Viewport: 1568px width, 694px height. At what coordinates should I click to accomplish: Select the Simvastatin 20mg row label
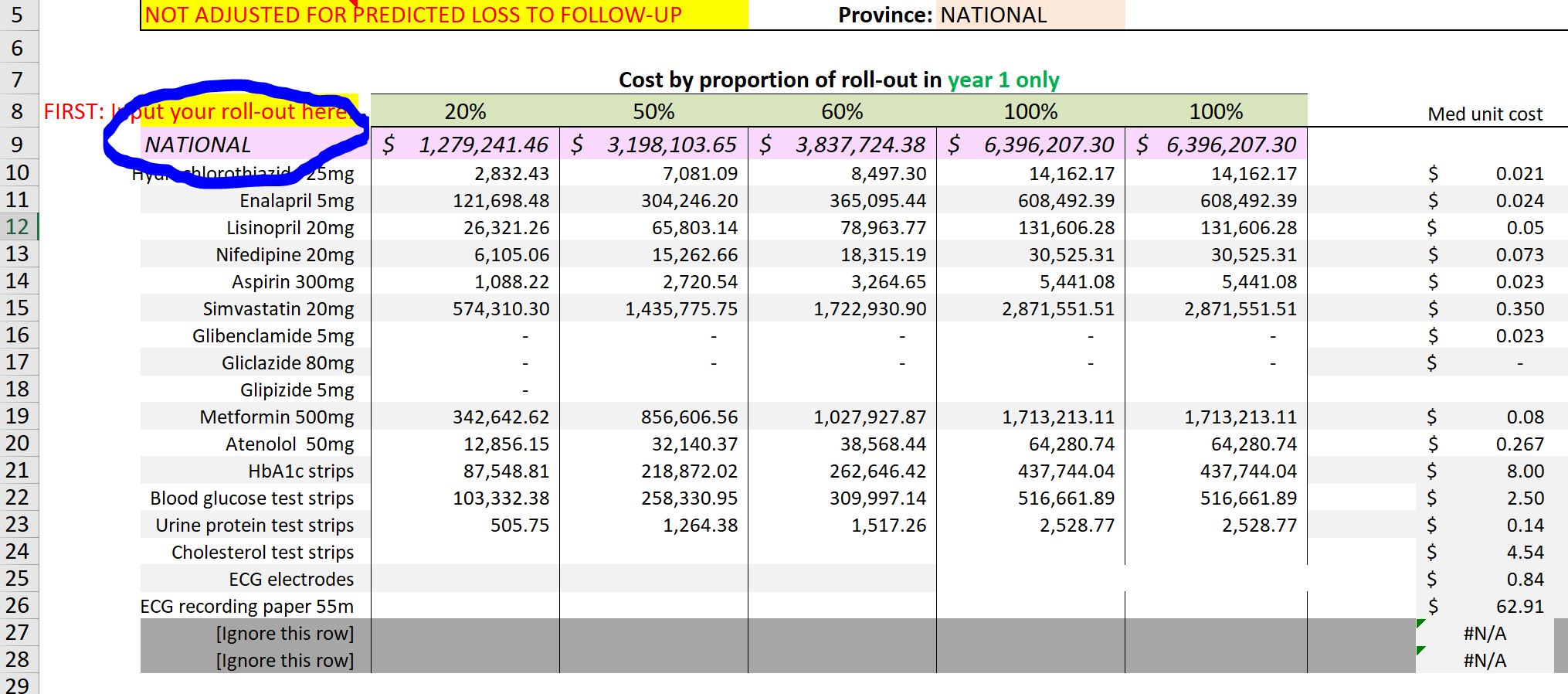tap(278, 309)
